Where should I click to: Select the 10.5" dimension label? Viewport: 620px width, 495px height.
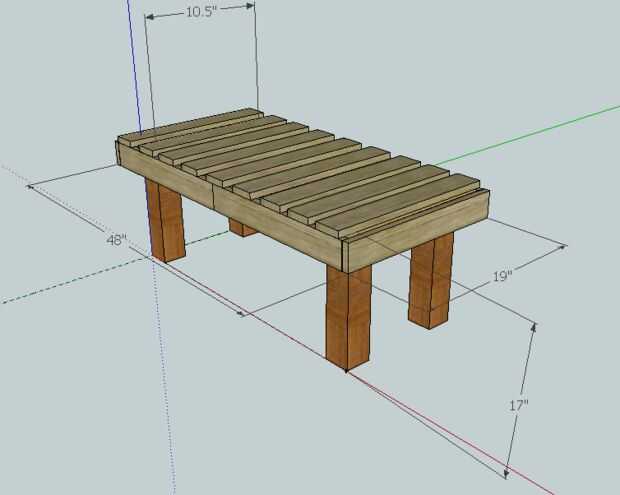click(202, 11)
